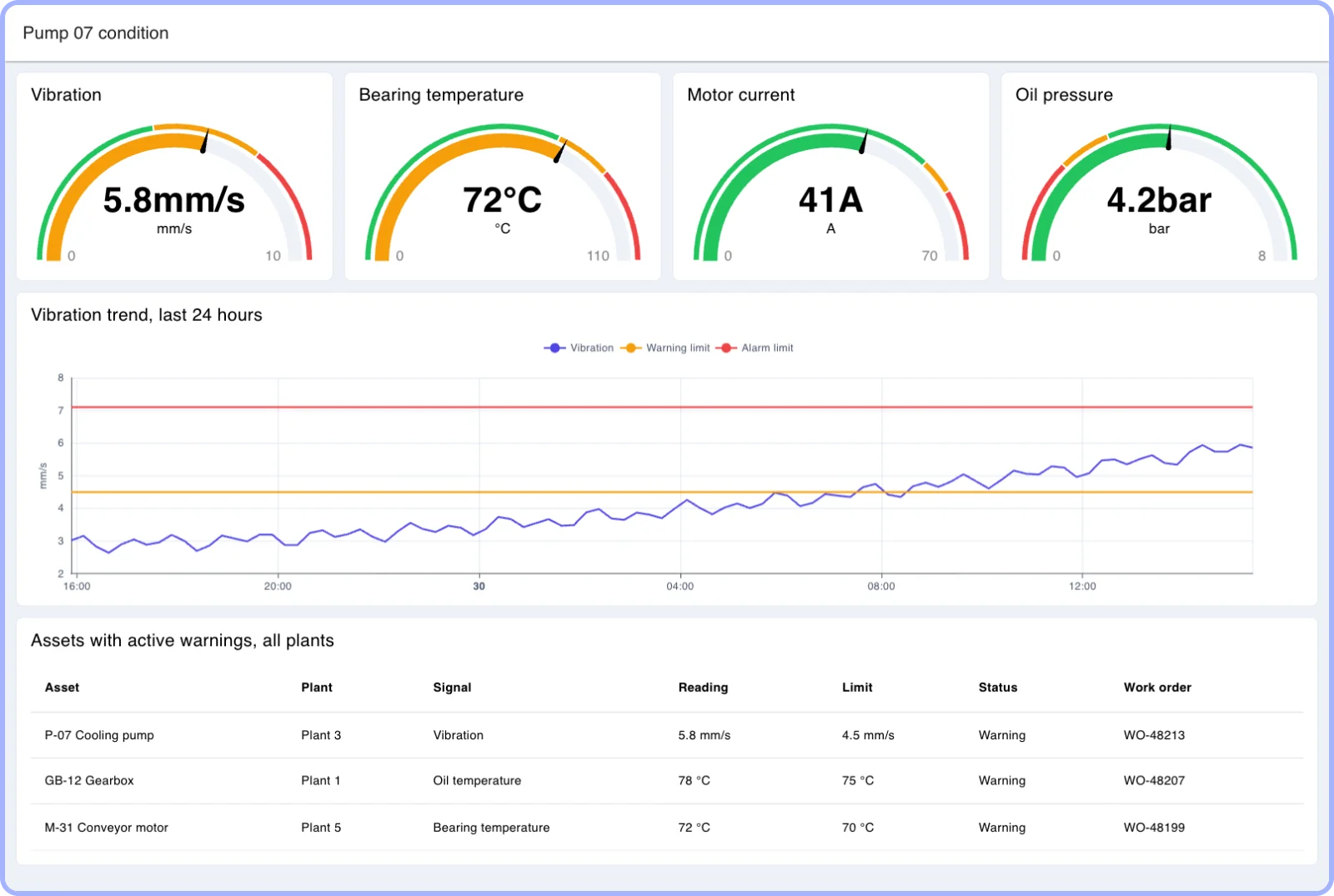This screenshot has height=896, width=1334.
Task: Click the Oil pressure 4.2bar value
Action: point(1159,200)
